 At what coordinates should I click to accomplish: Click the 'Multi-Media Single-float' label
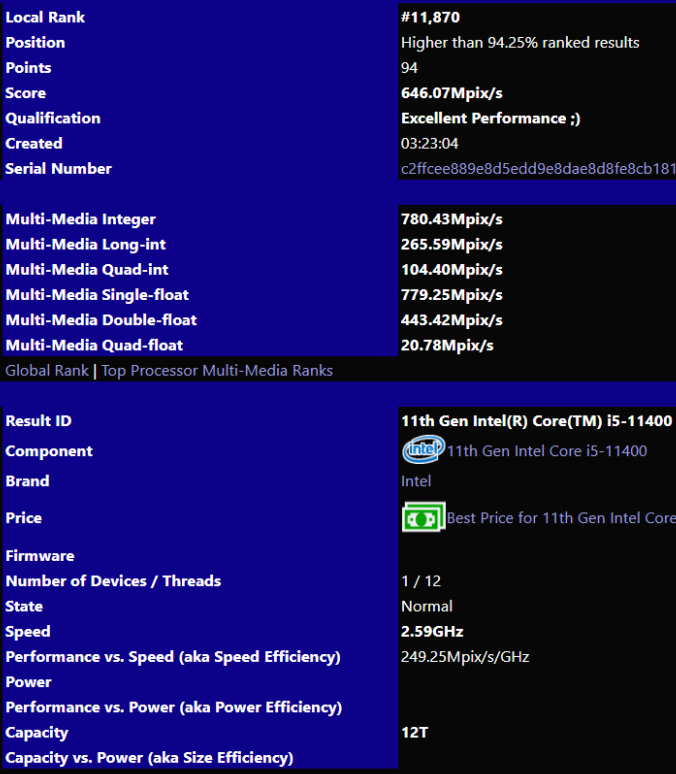(x=97, y=295)
